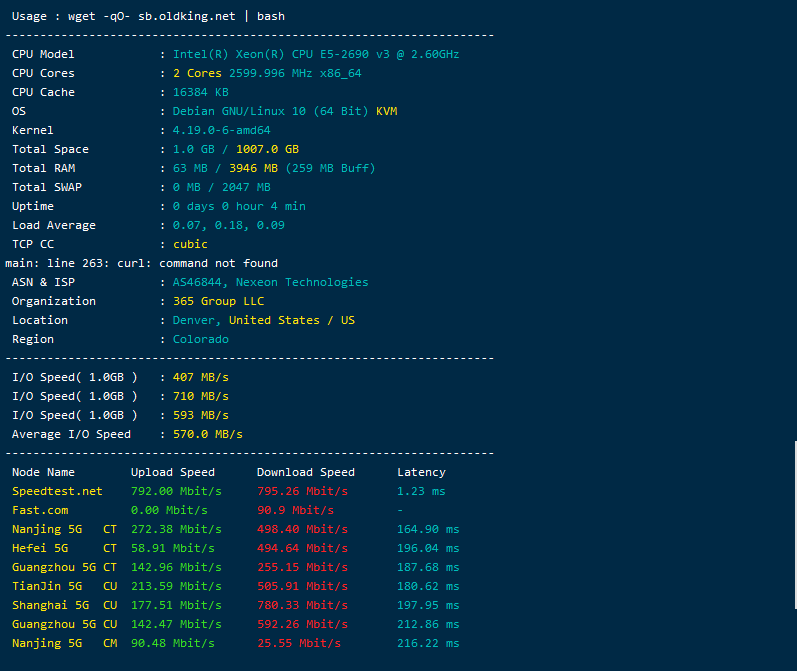Select the yellow "2 Cores" value

198,73
